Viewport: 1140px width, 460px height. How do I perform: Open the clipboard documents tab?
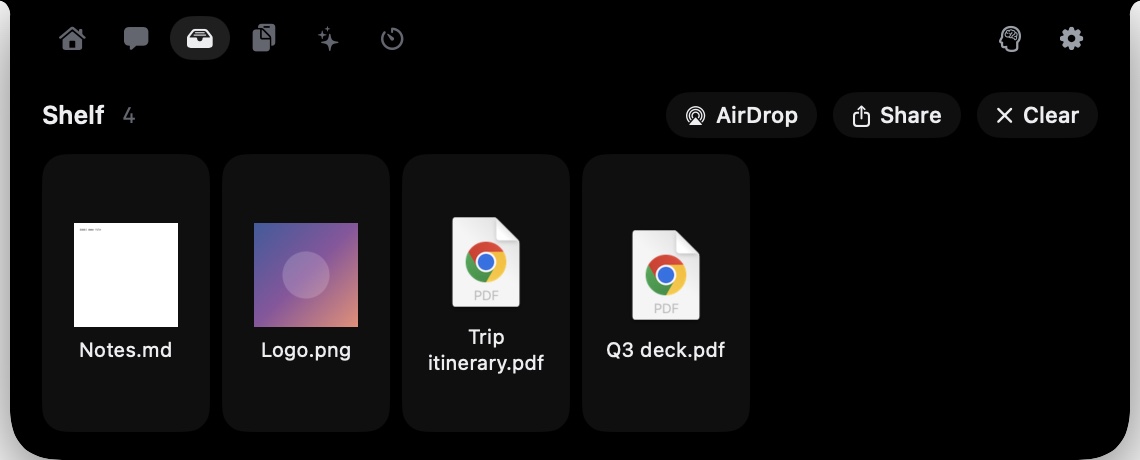tap(264, 39)
